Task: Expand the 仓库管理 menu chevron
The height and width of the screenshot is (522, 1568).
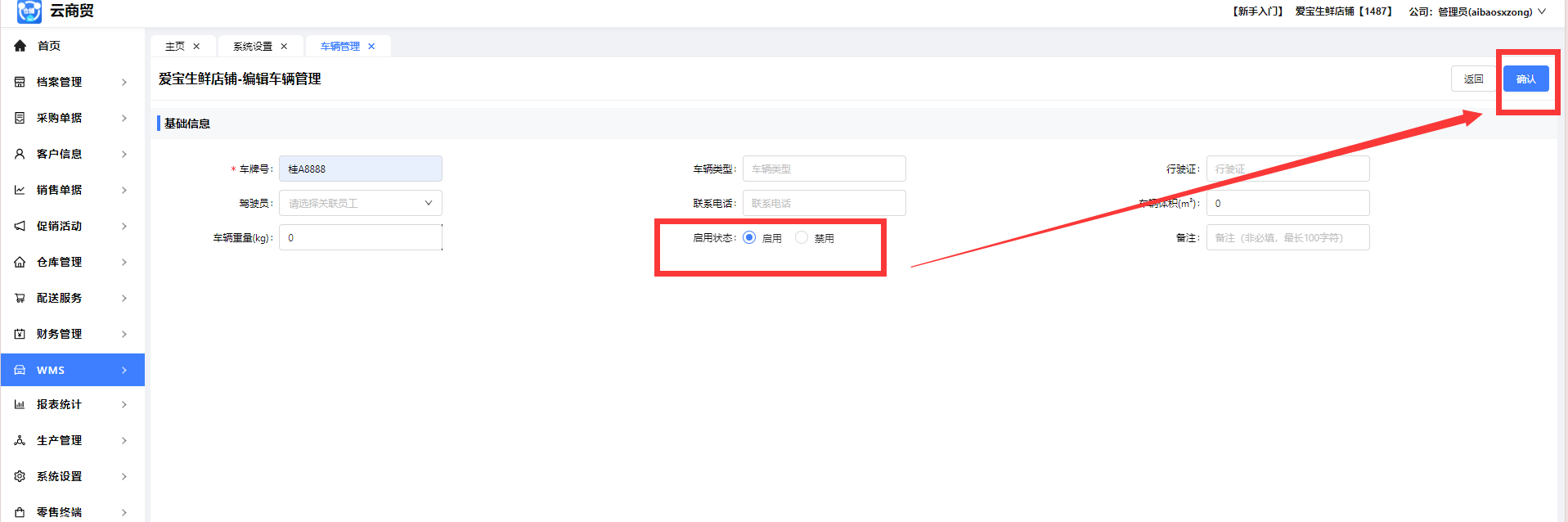Action: tap(124, 262)
